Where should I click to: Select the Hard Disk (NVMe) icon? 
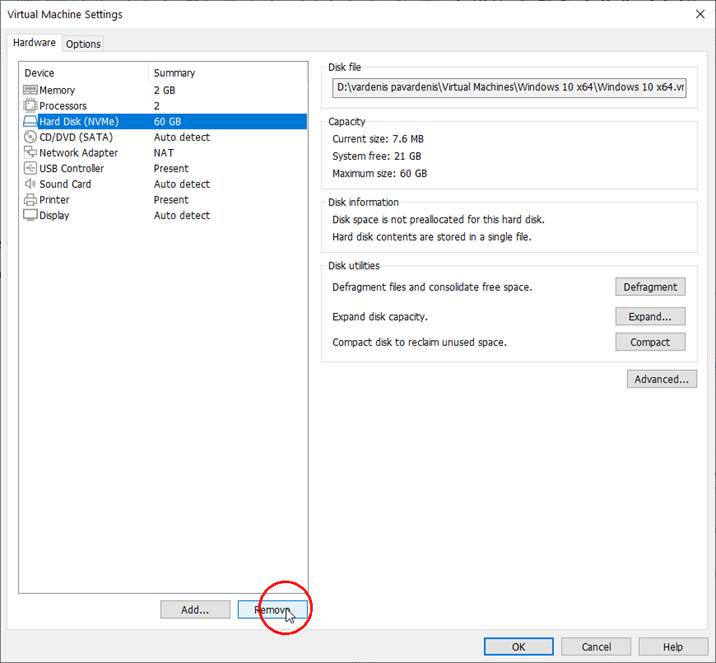[30, 121]
